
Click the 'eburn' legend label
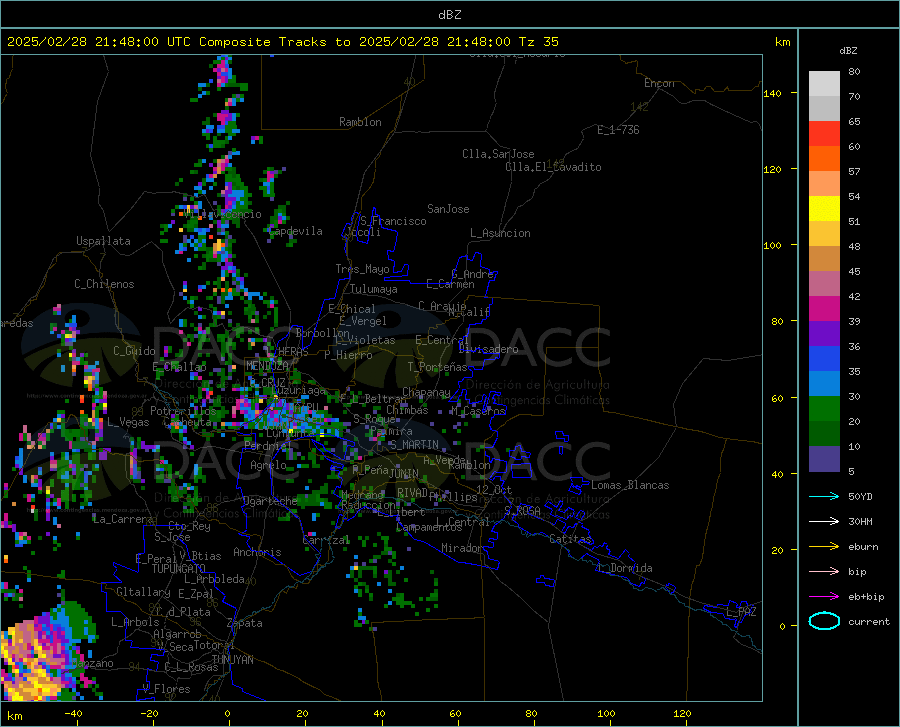point(863,546)
